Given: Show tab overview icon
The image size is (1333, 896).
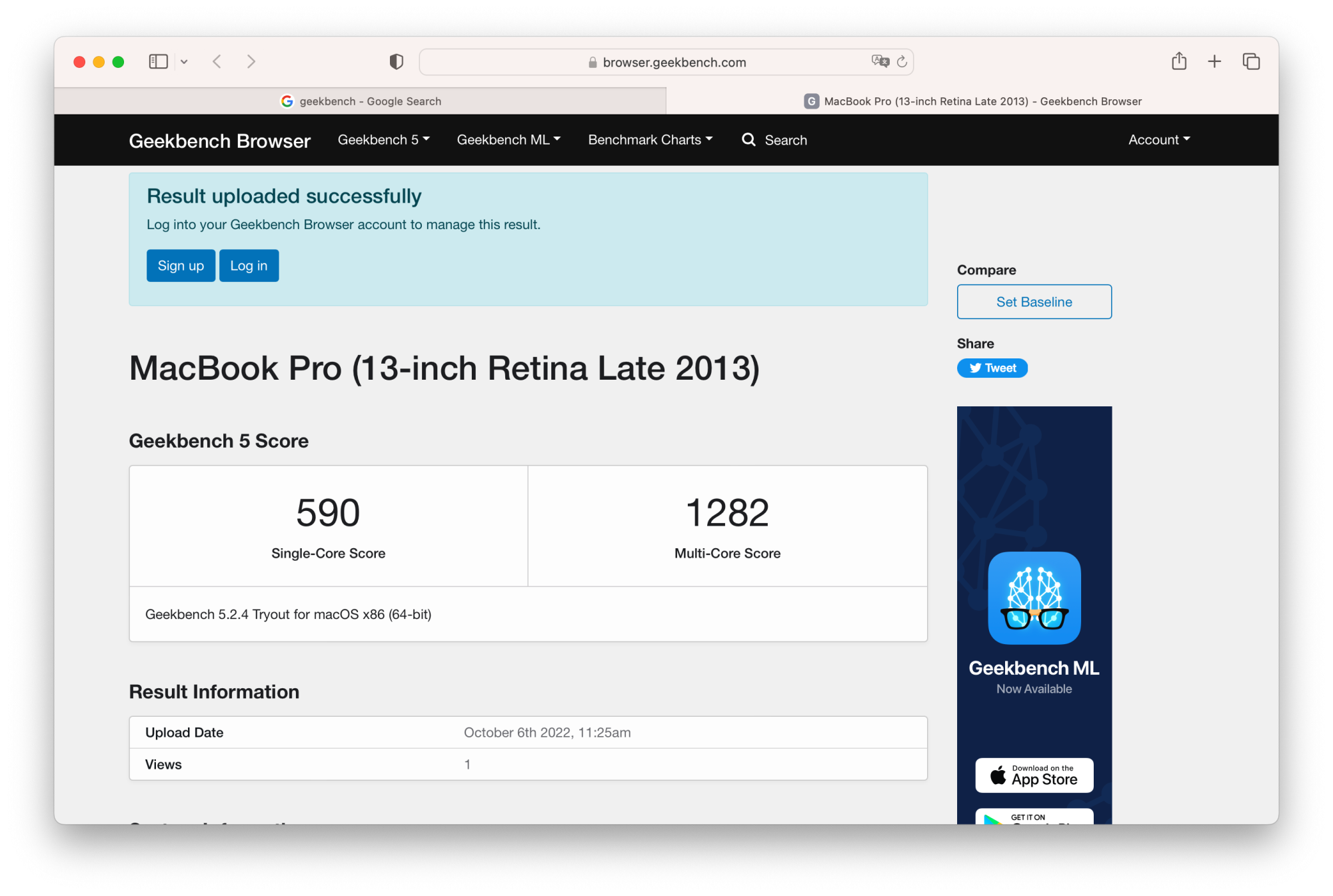Looking at the screenshot, I should pos(1250,61).
